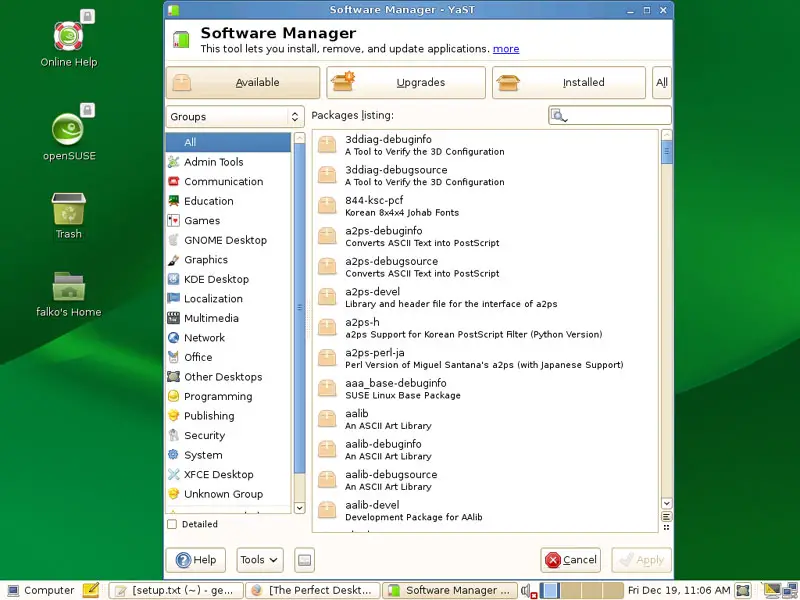Viewport: 800px width, 600px height.
Task: Toggle the Detailed checkbox
Action: tap(172, 524)
